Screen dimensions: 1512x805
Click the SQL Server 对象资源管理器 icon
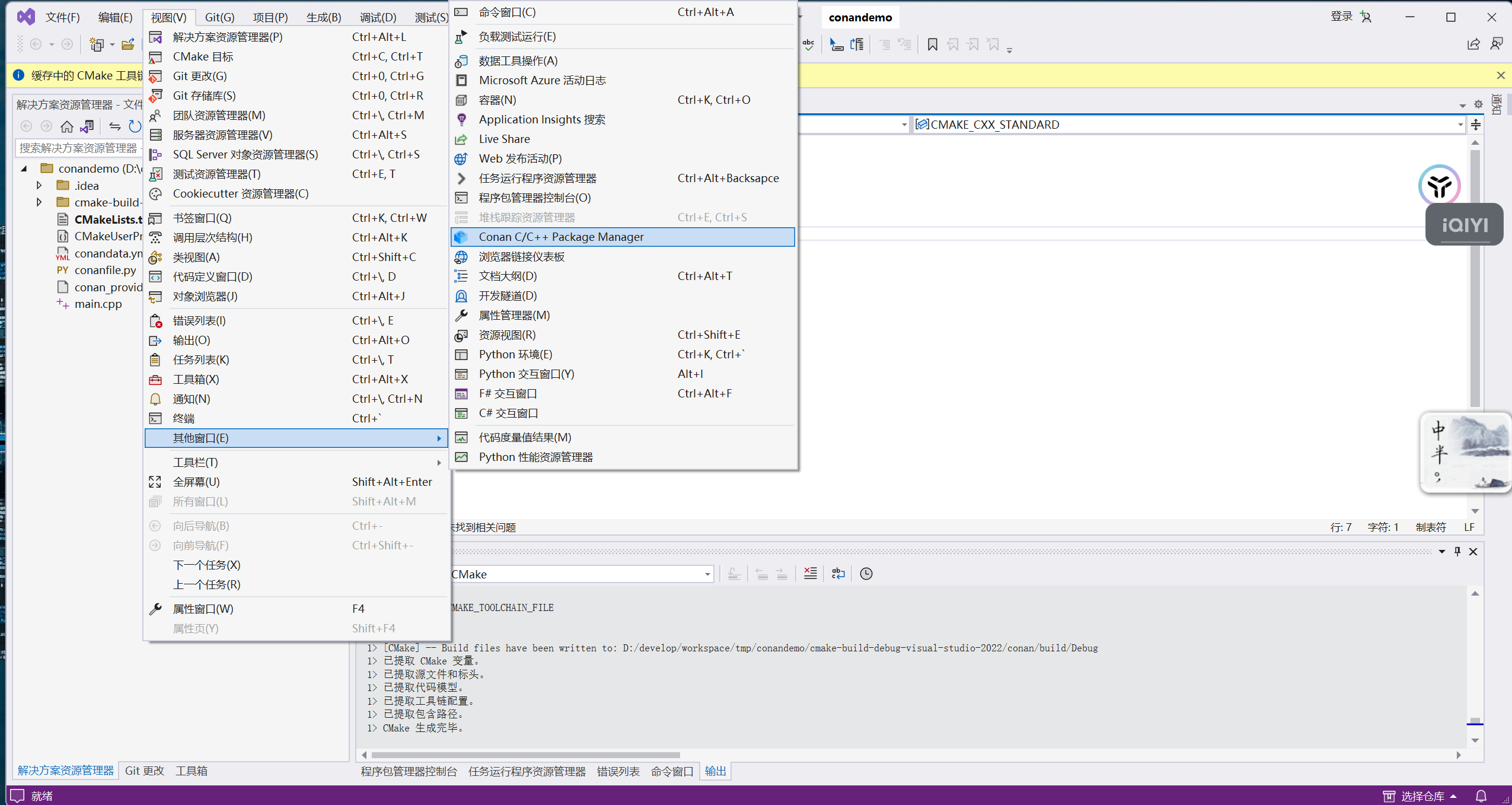[x=155, y=155]
